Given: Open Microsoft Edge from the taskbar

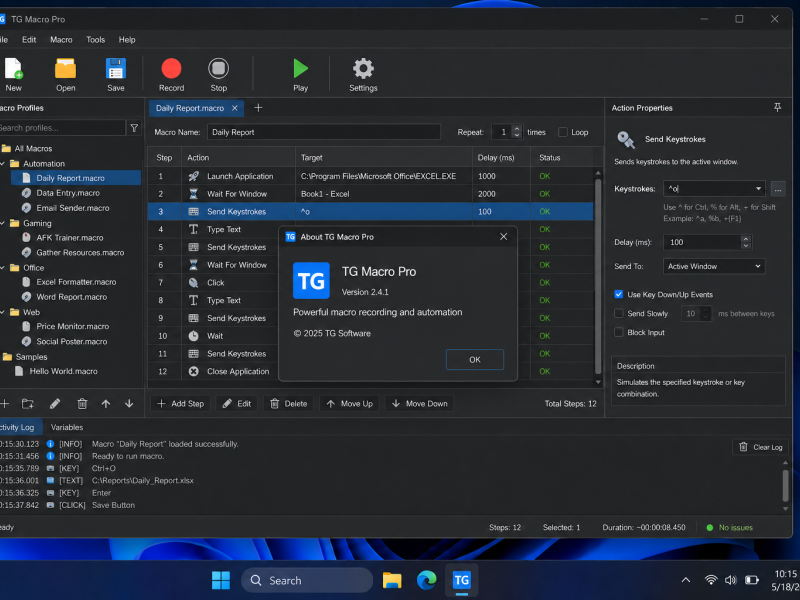Looking at the screenshot, I should [427, 580].
